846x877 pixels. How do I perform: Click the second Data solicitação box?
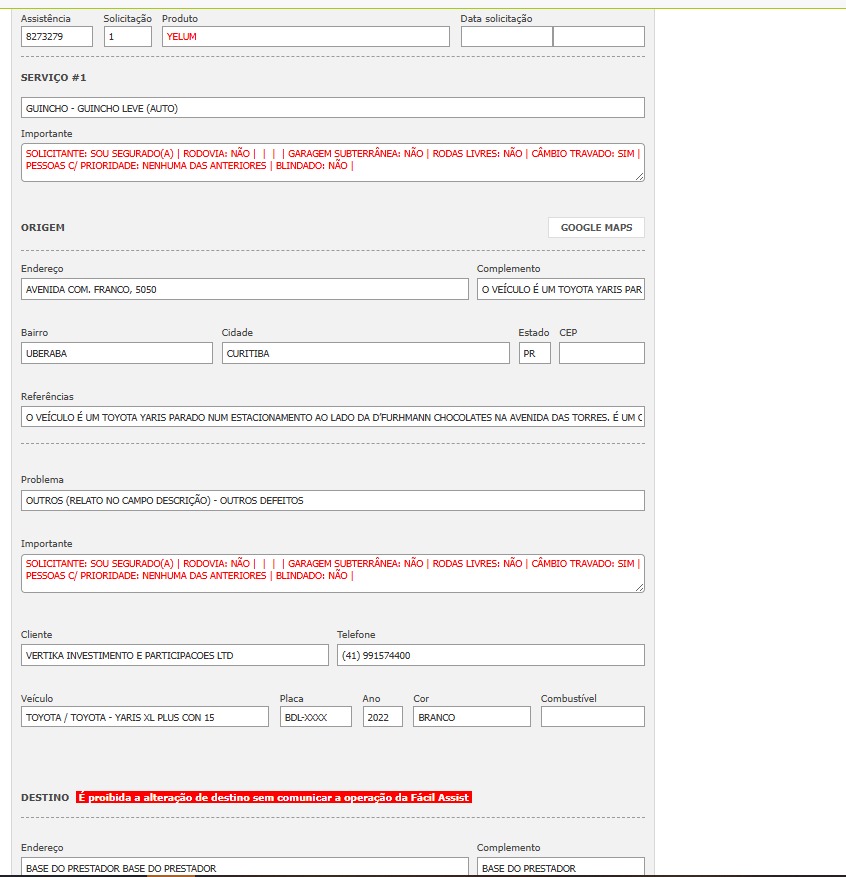(599, 37)
